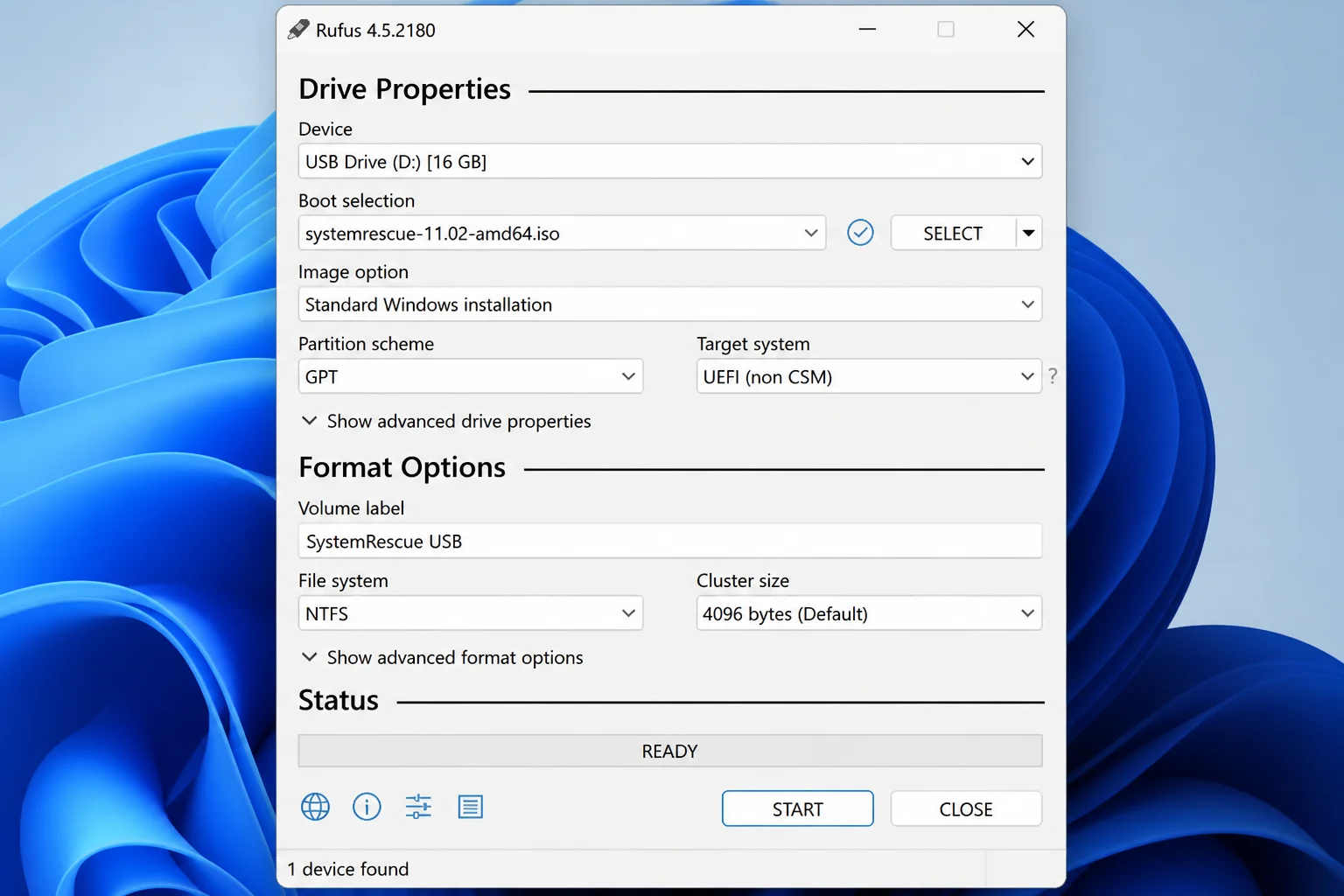Click the Rufus USB app icon

tap(298, 30)
